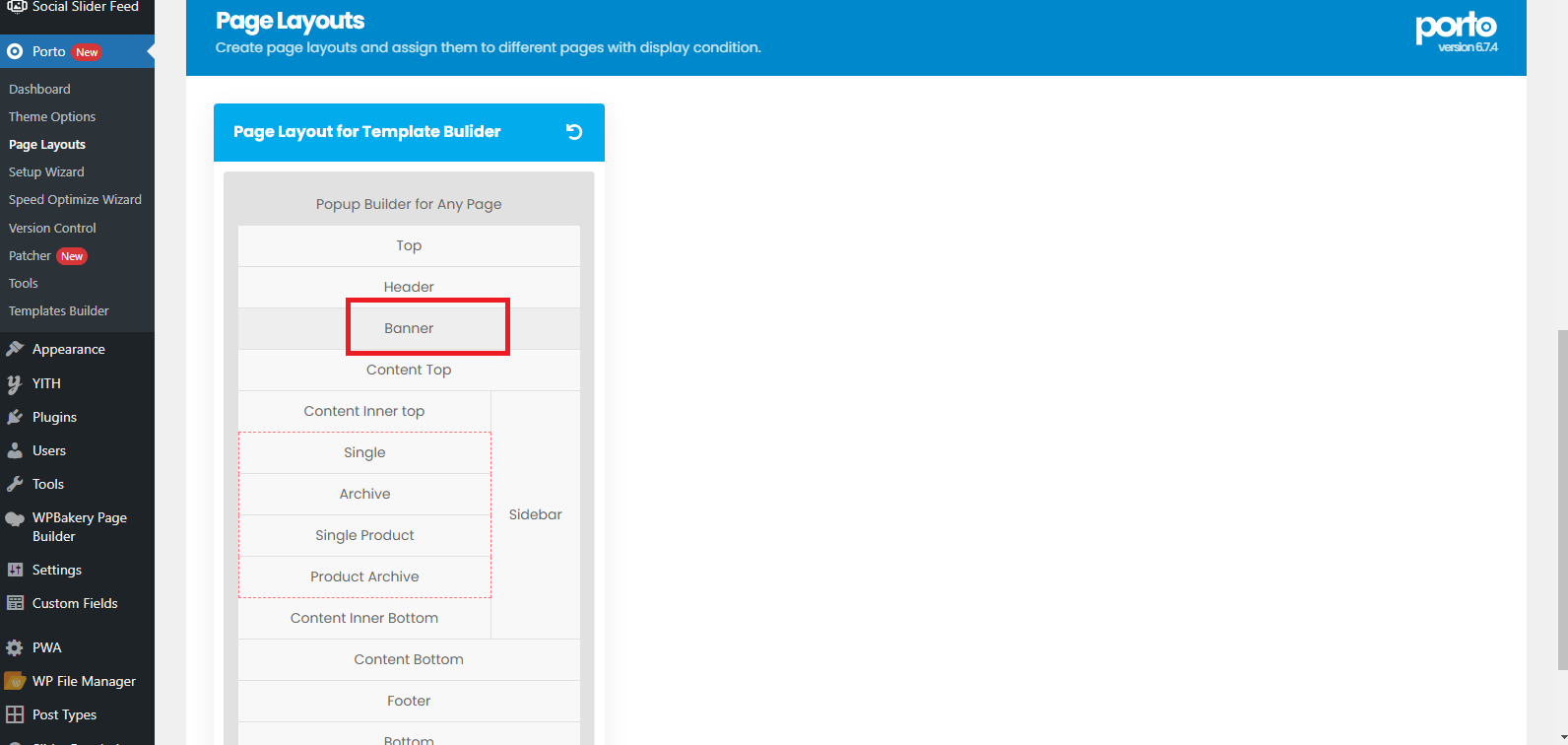This screenshot has width=1568, height=745.
Task: Open Theme Options submenu
Action: point(52,116)
